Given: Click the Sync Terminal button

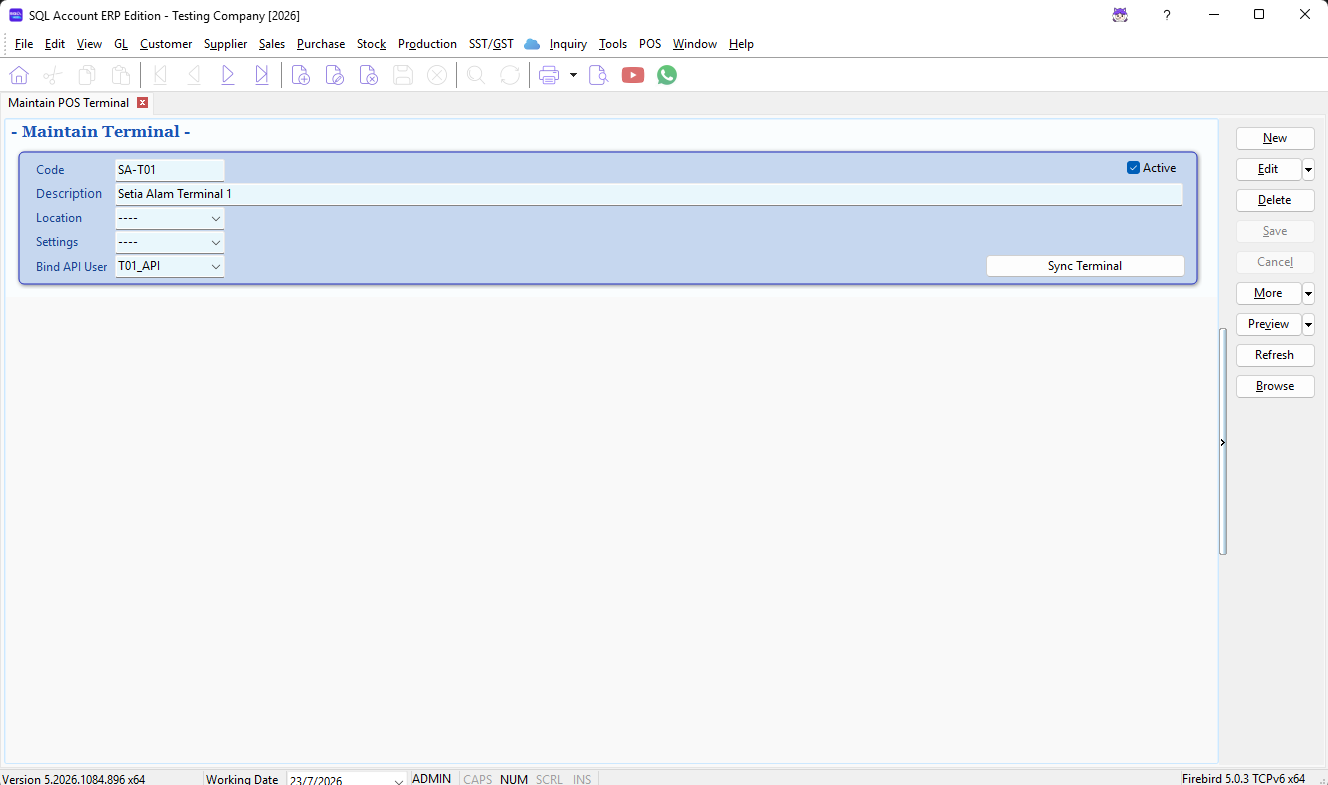Looking at the screenshot, I should [x=1085, y=266].
